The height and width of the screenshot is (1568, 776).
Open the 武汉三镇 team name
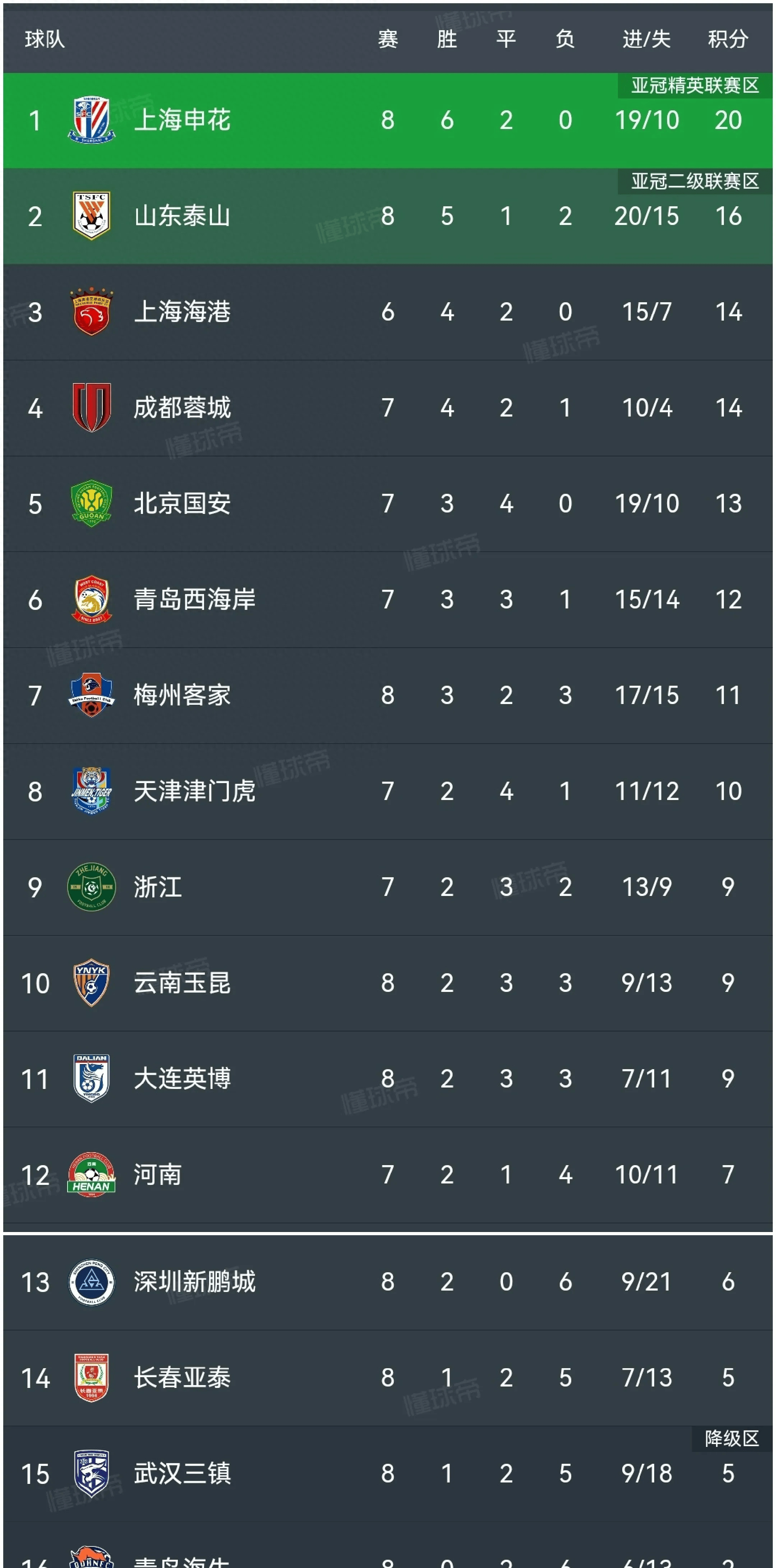click(182, 1473)
